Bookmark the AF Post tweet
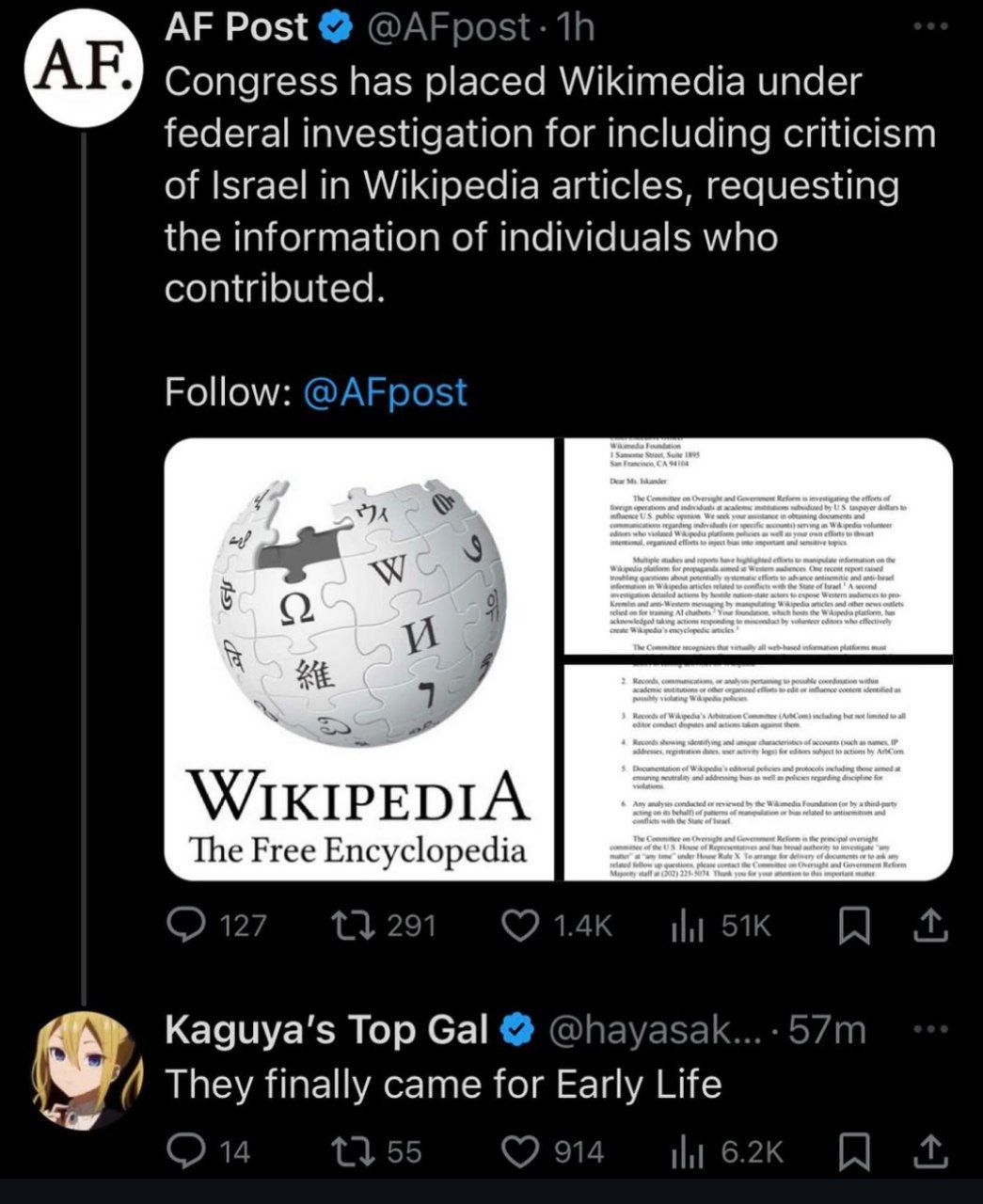983x1204 pixels. pos(852,927)
